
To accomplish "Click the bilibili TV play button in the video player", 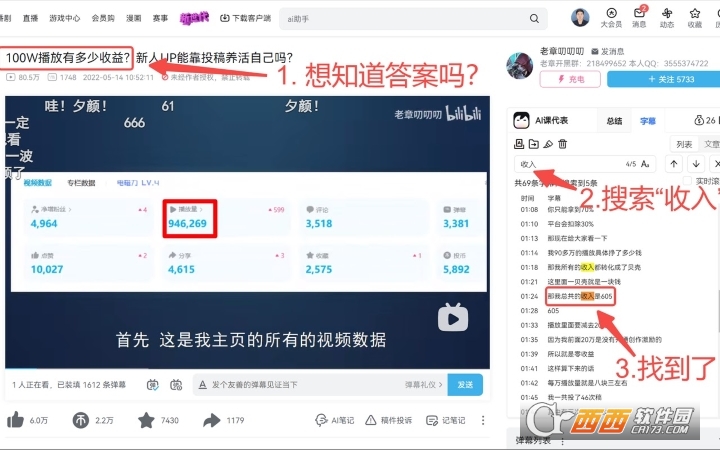I will 453,318.
